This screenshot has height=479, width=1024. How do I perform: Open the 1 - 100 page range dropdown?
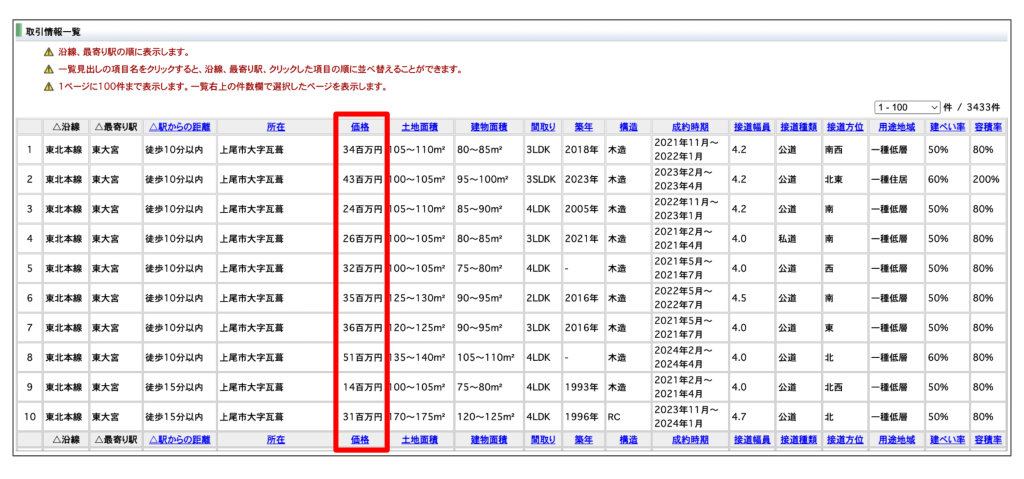coord(906,106)
